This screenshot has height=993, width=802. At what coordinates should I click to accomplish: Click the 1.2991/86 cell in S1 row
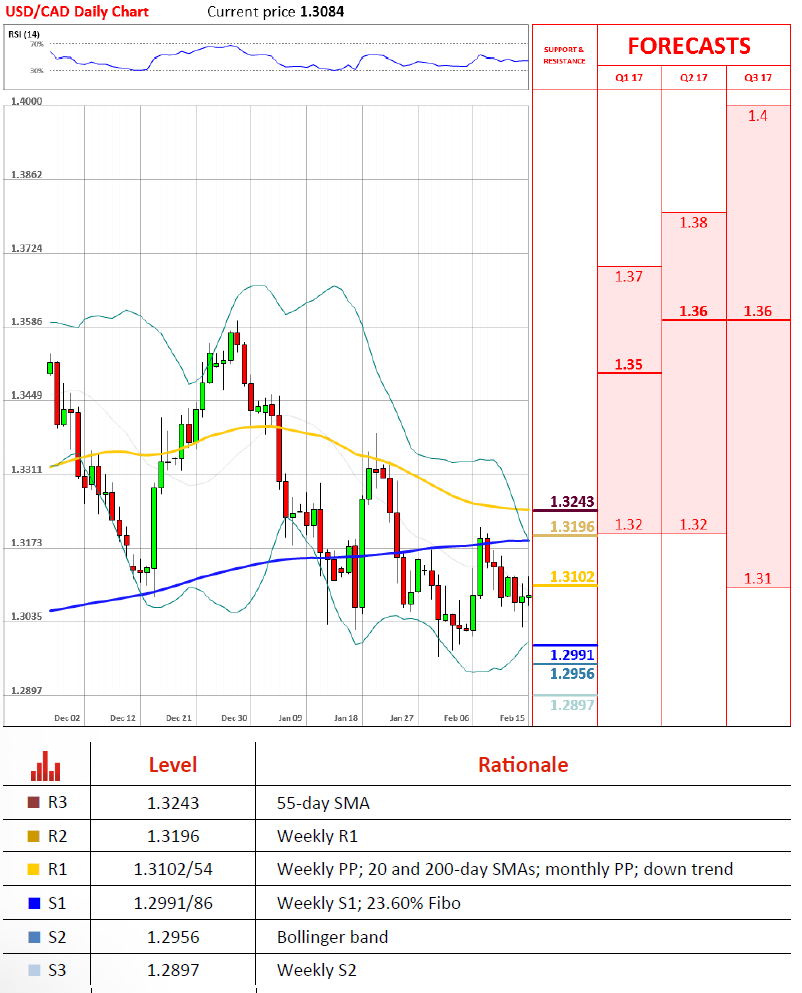coord(173,903)
